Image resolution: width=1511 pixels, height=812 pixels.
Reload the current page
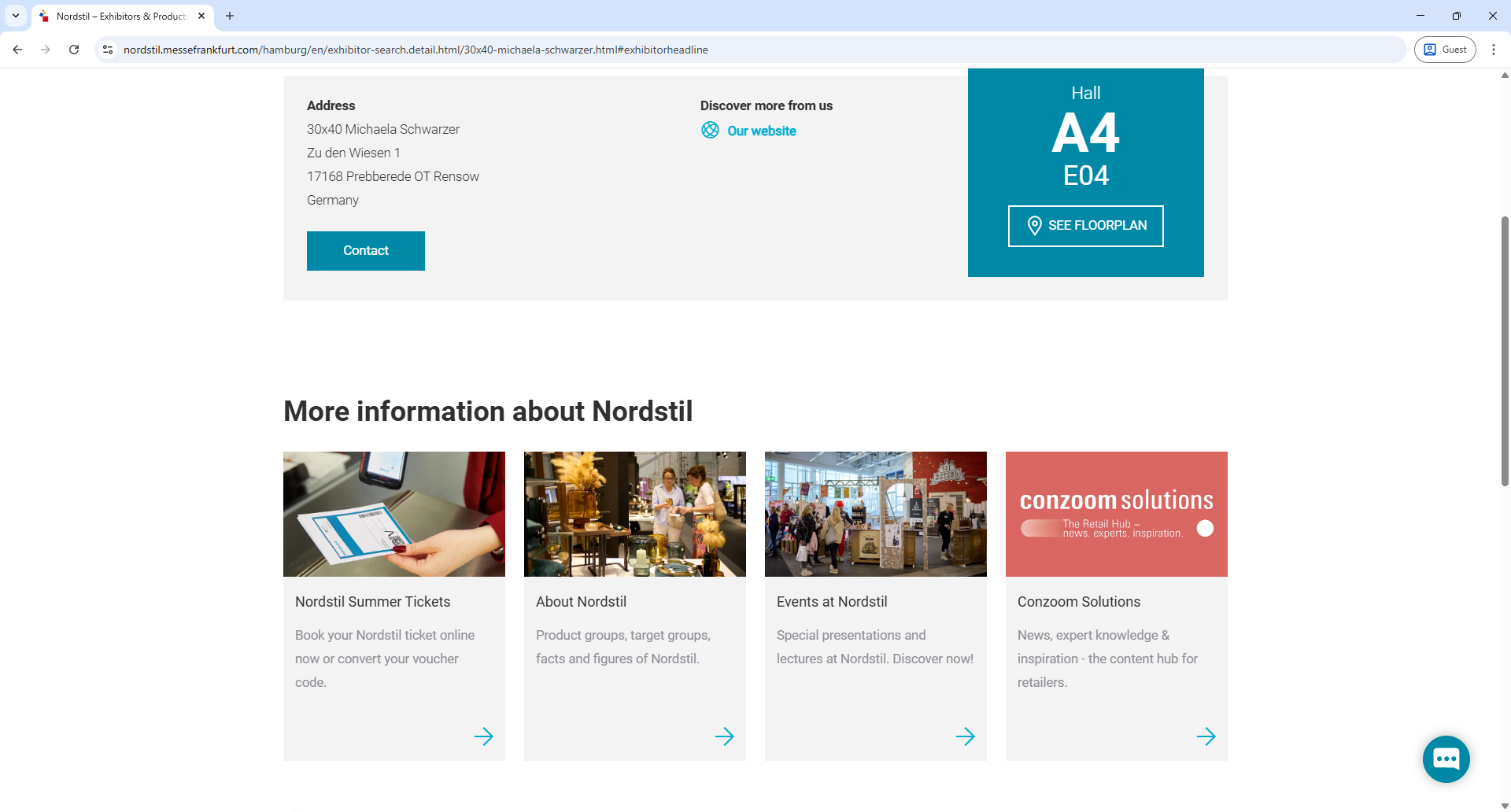tap(74, 50)
